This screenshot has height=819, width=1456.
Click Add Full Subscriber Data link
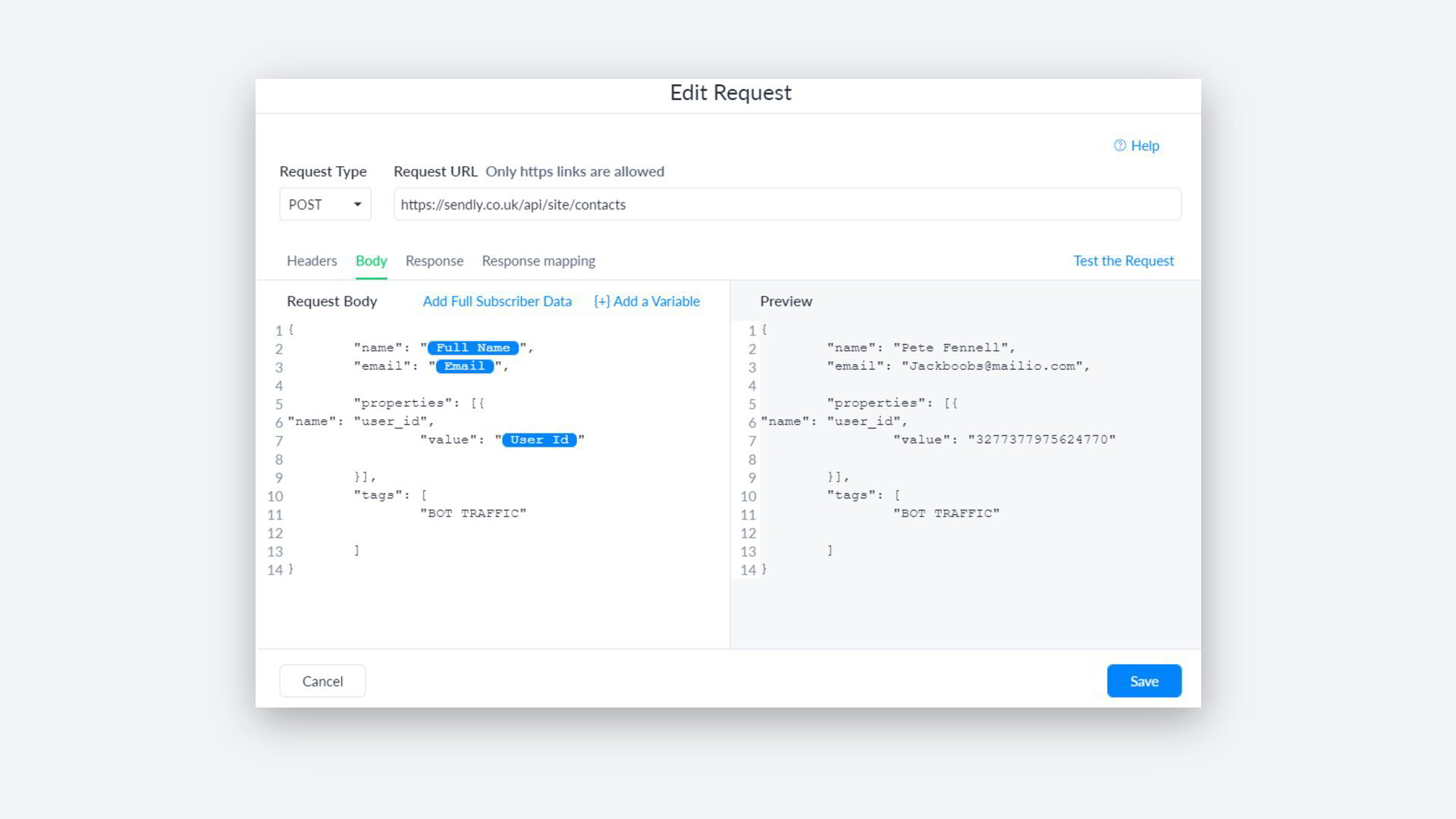click(497, 301)
